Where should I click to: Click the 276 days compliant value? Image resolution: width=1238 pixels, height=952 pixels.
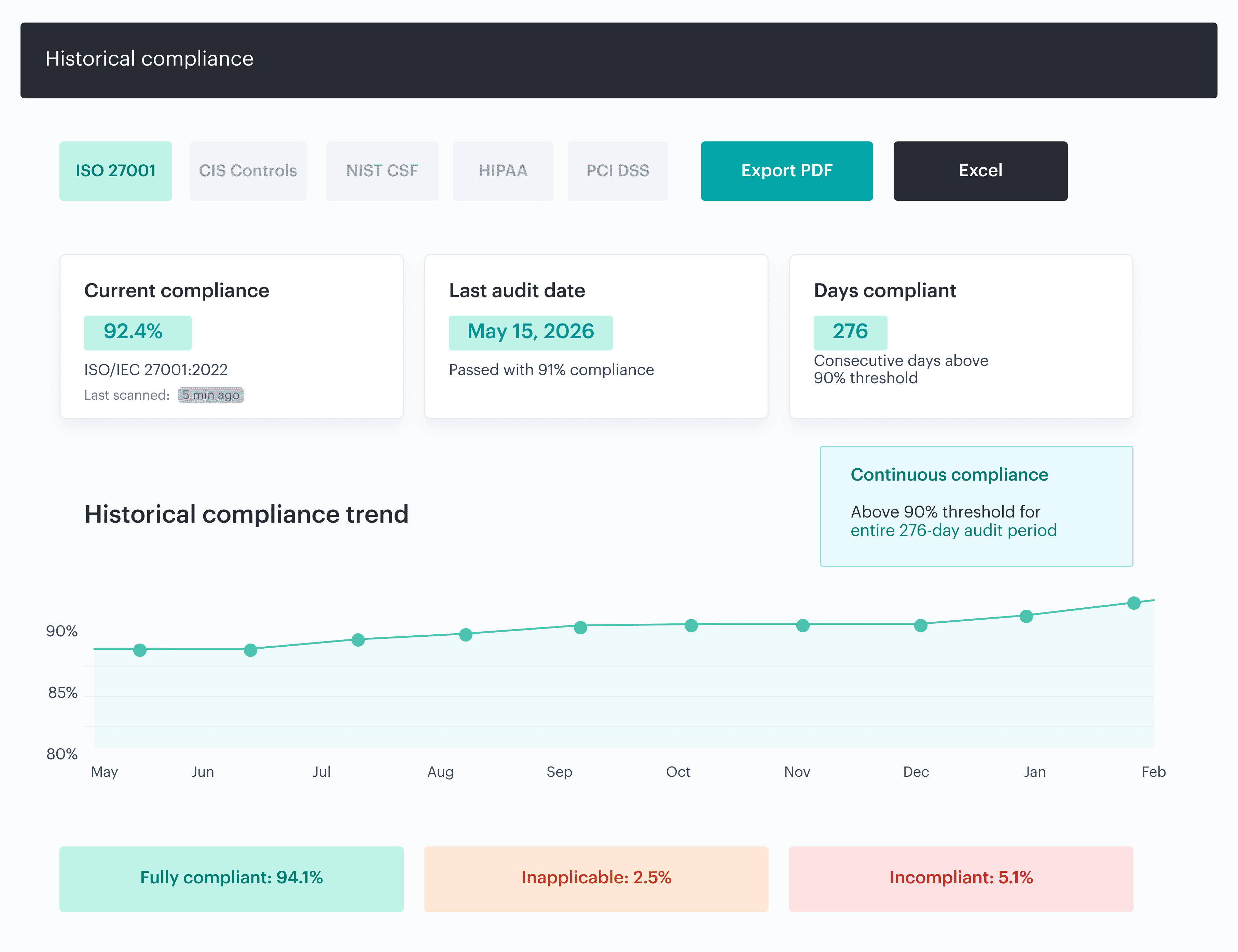(x=850, y=332)
